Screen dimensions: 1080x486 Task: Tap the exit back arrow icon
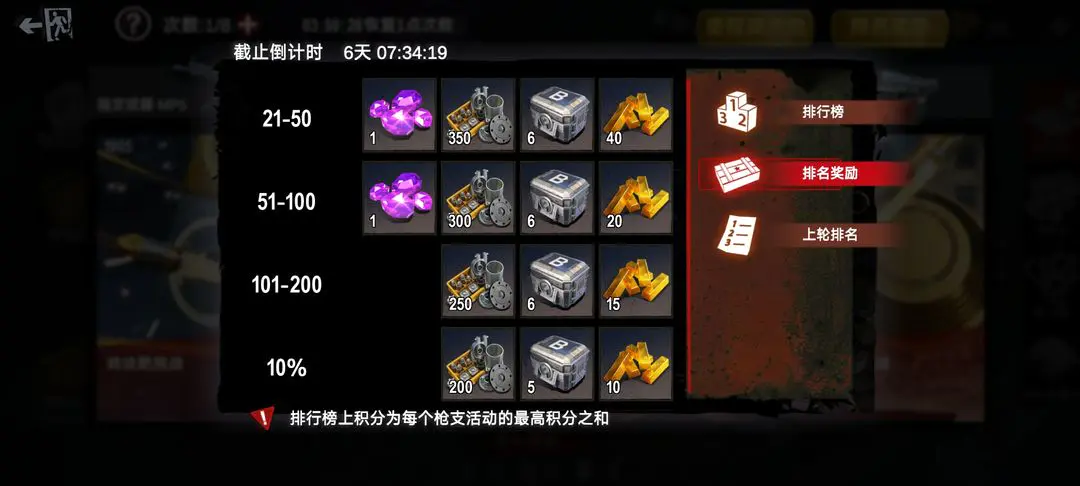[x=45, y=25]
